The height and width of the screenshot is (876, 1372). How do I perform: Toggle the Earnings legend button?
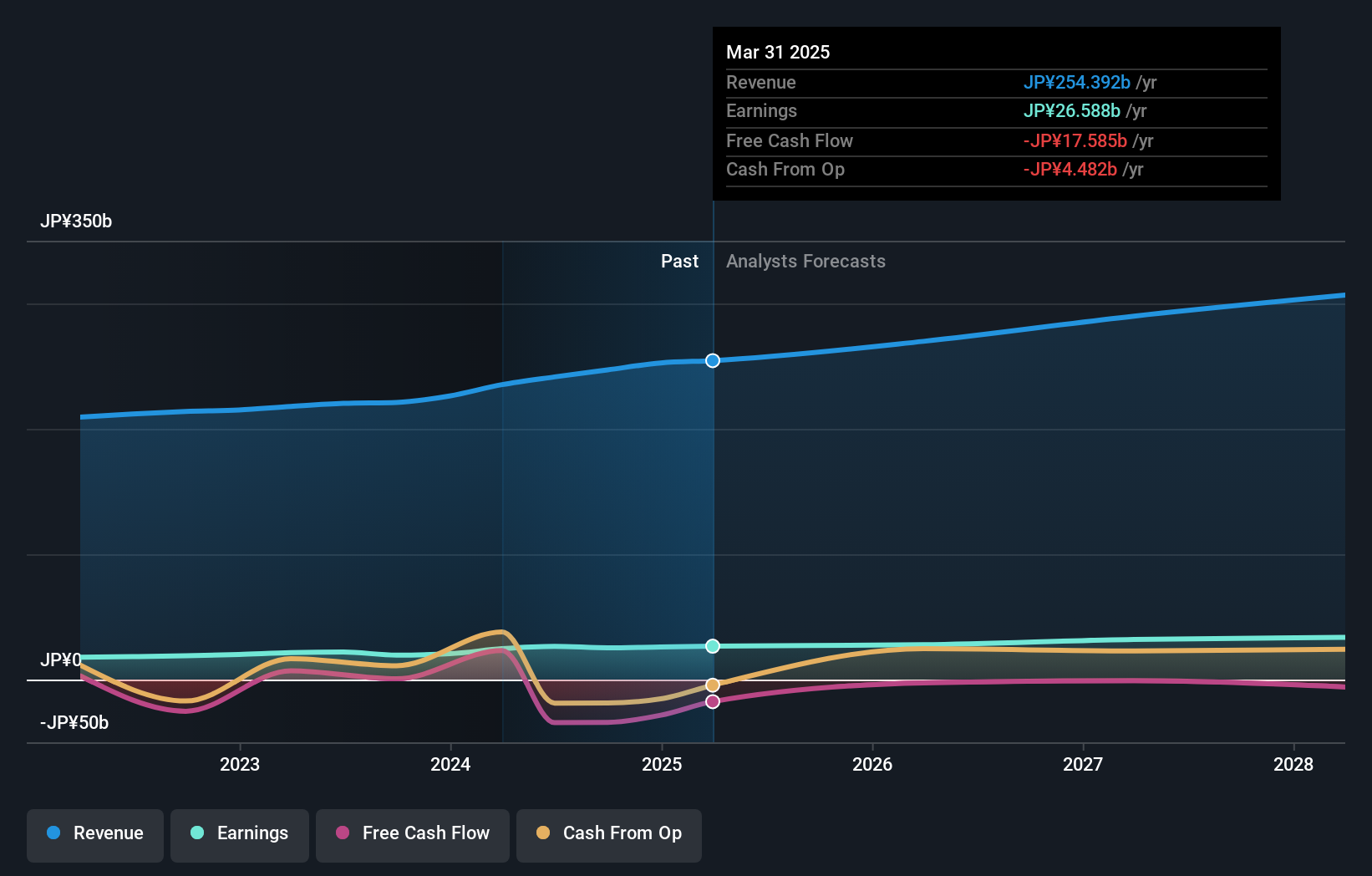(240, 835)
